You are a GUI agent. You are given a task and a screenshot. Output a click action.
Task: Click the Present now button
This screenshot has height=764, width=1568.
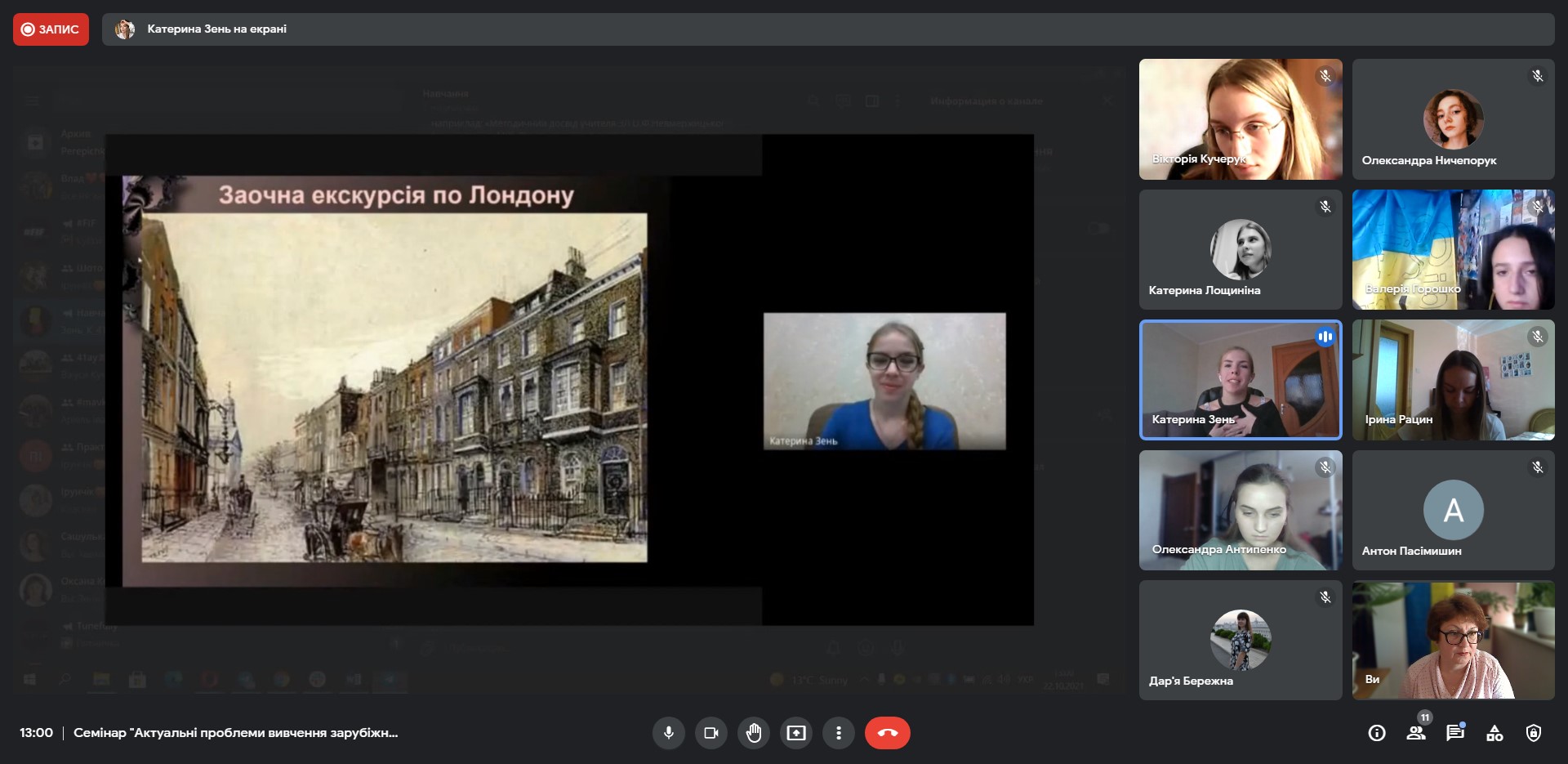tap(795, 733)
